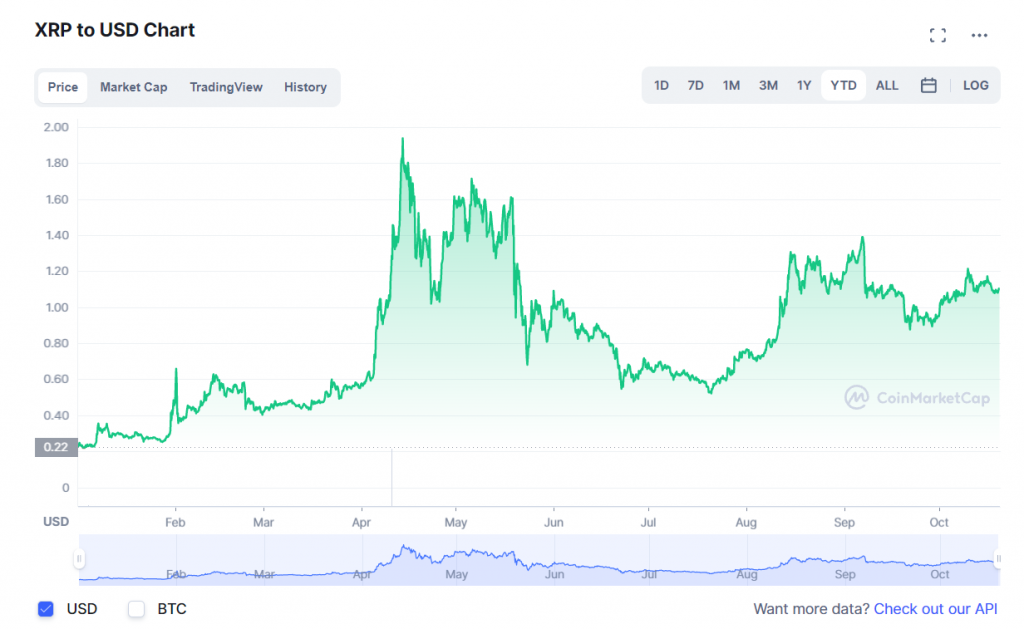The image size is (1024, 629).
Task: Click the CoinMarketCap watermark logo
Action: pyautogui.click(x=917, y=398)
